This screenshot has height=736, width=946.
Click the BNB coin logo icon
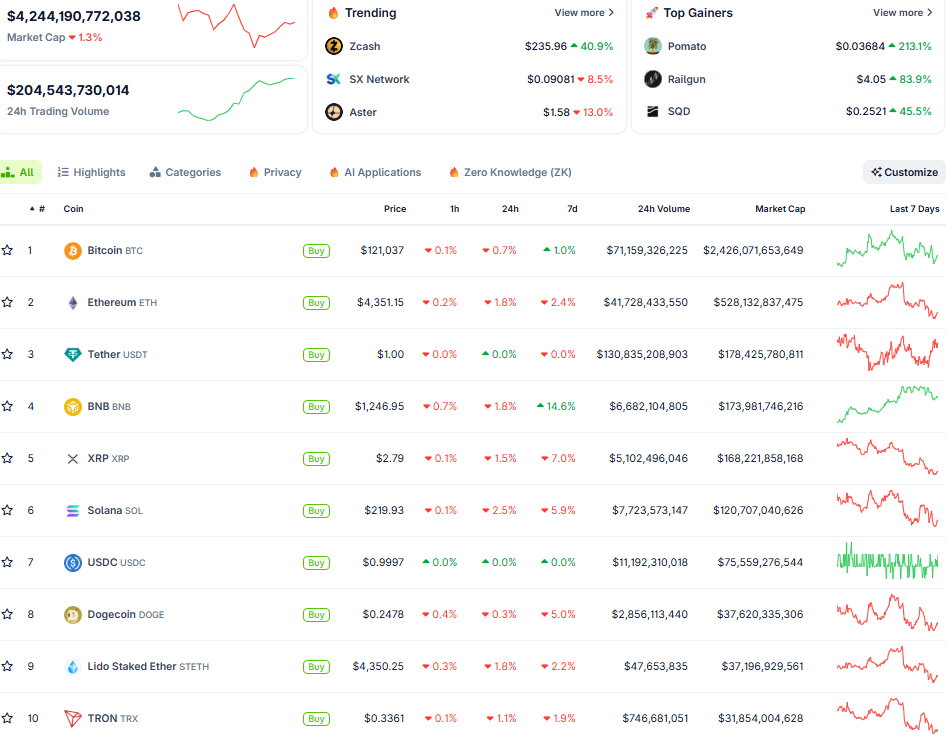(x=72, y=407)
